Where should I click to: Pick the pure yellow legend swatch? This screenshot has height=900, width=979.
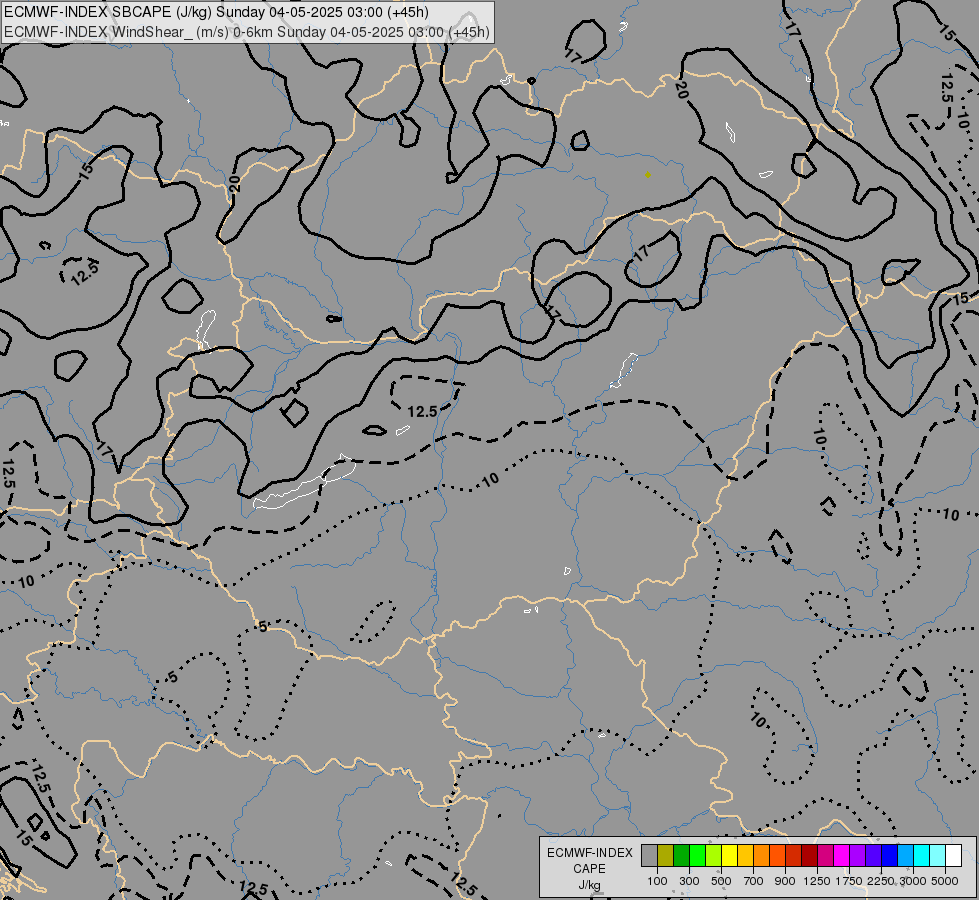729,855
